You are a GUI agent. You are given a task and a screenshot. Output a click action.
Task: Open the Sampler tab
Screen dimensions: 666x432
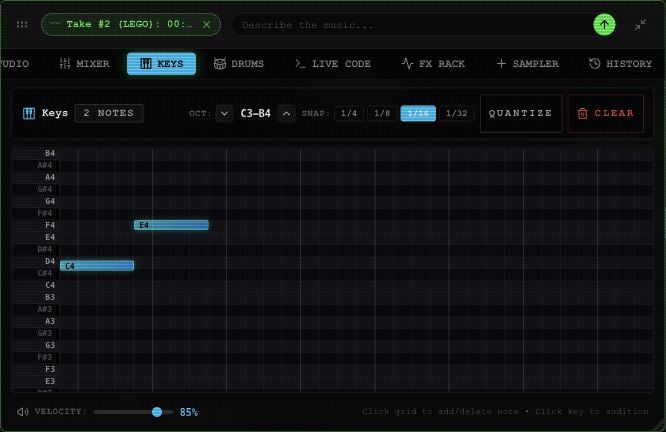528,64
